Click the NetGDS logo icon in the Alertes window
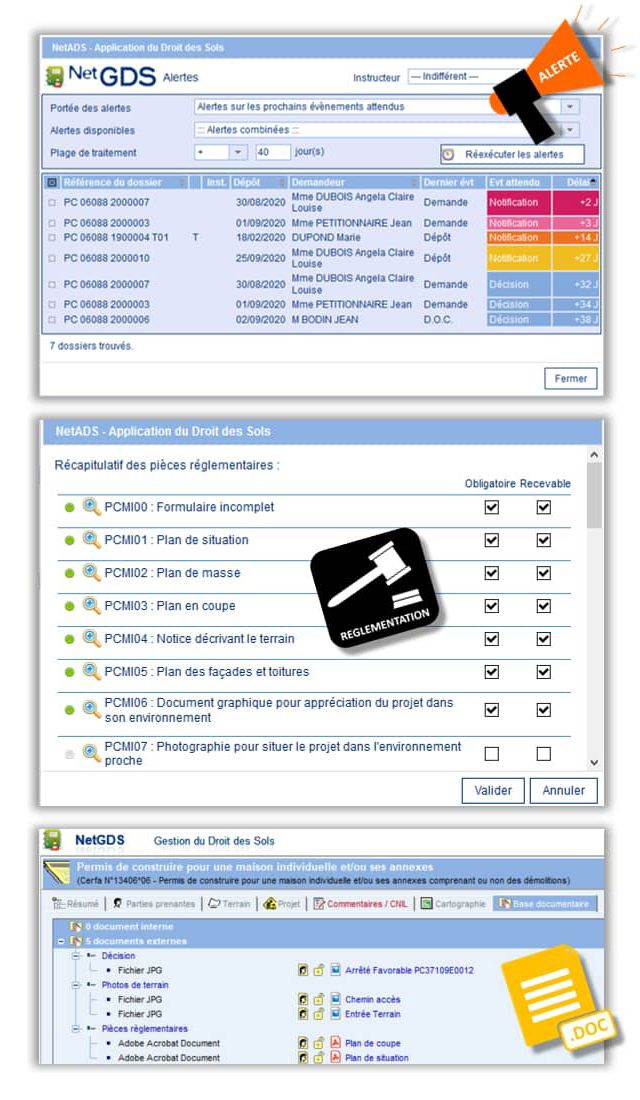 click(x=54, y=76)
